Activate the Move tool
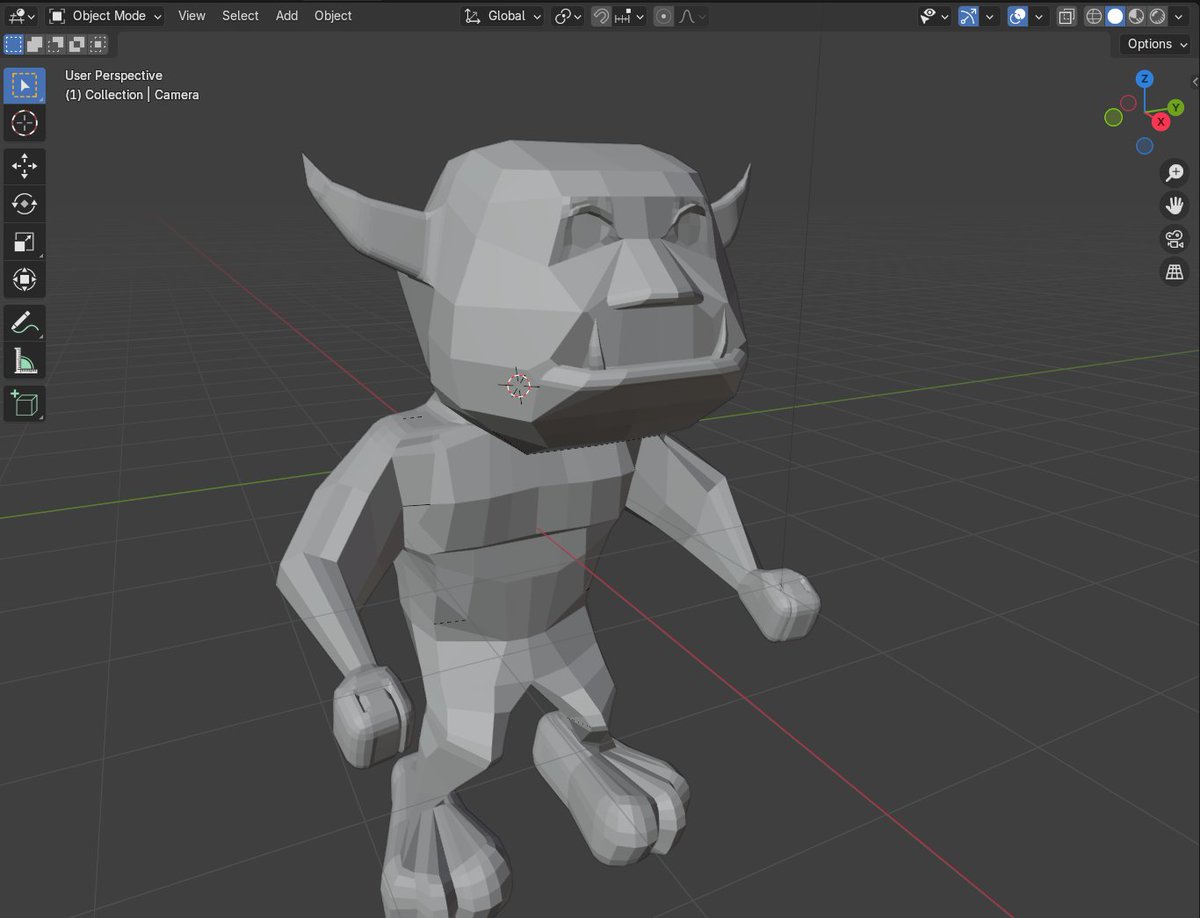This screenshot has width=1200, height=918. tap(24, 166)
